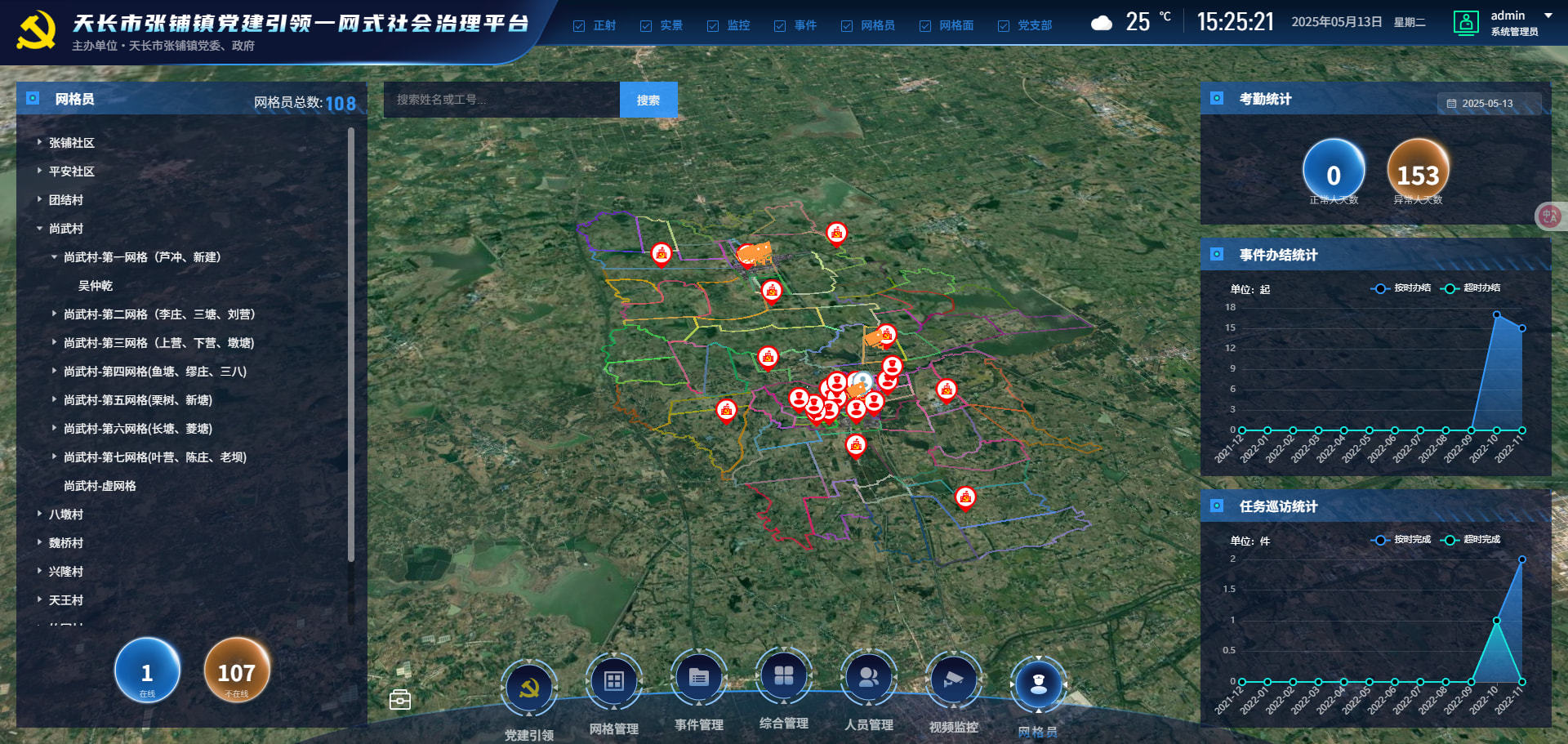The image size is (1568, 744).
Task: Click the name or ID search field
Action: (x=501, y=100)
